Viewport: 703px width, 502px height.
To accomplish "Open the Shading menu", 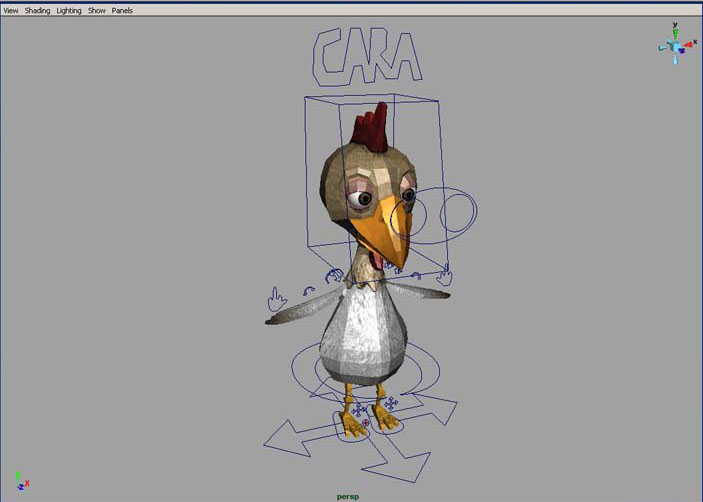I will (37, 10).
